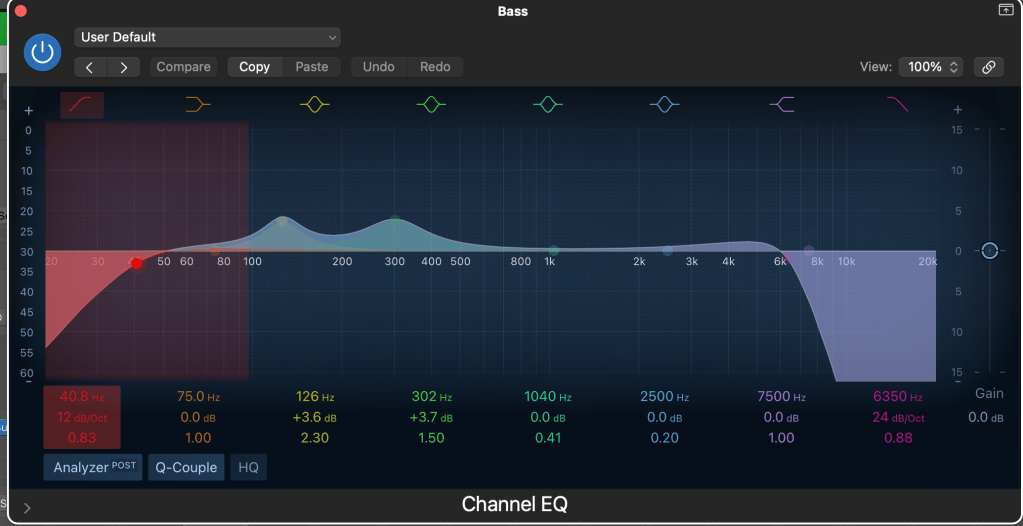
Task: Expand the disclosure arrow at bottom left
Action: (27, 508)
